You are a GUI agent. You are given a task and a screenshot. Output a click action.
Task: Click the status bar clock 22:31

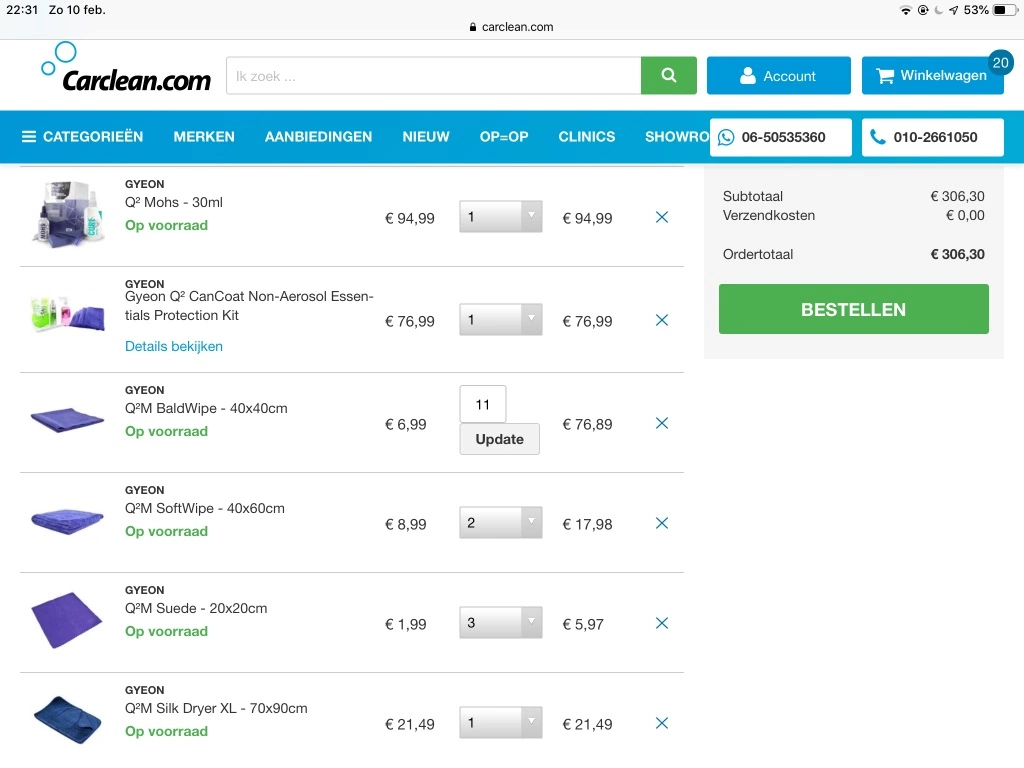[x=22, y=10]
